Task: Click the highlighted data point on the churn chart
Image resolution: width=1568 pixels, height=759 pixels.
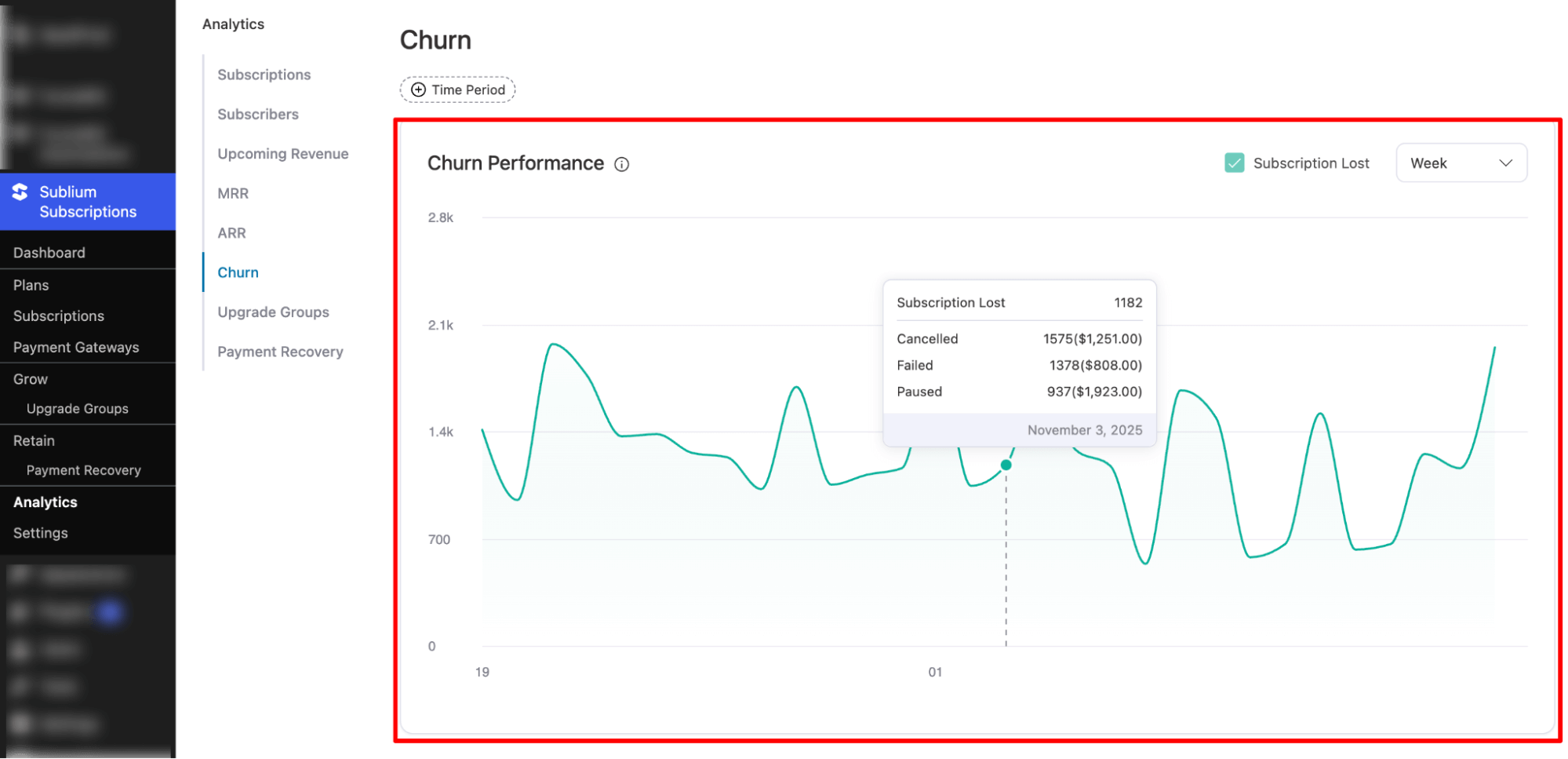Action: (x=1006, y=465)
